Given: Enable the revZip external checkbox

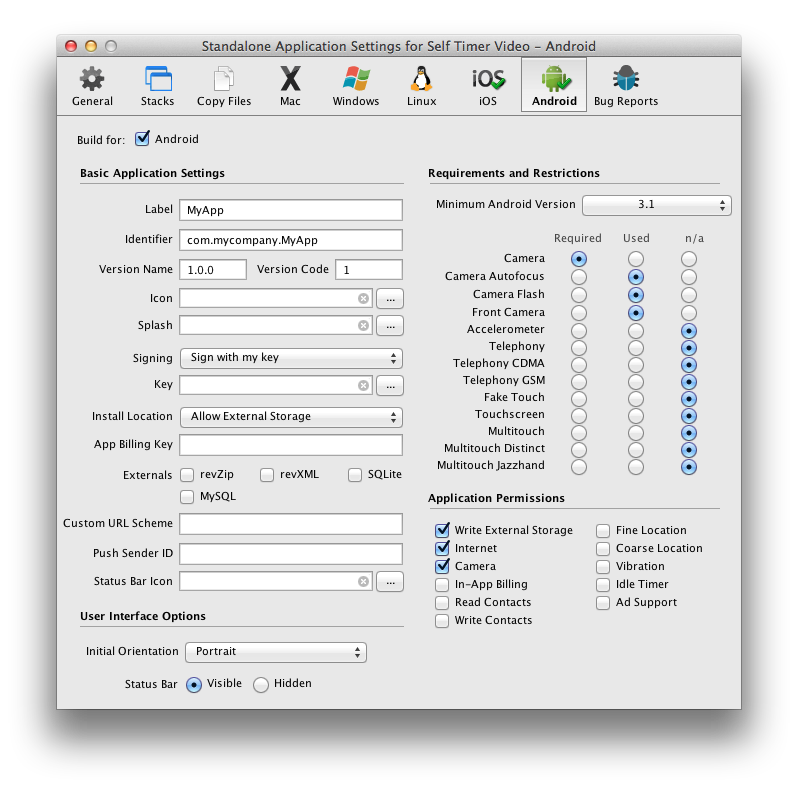Looking at the screenshot, I should tap(187, 475).
